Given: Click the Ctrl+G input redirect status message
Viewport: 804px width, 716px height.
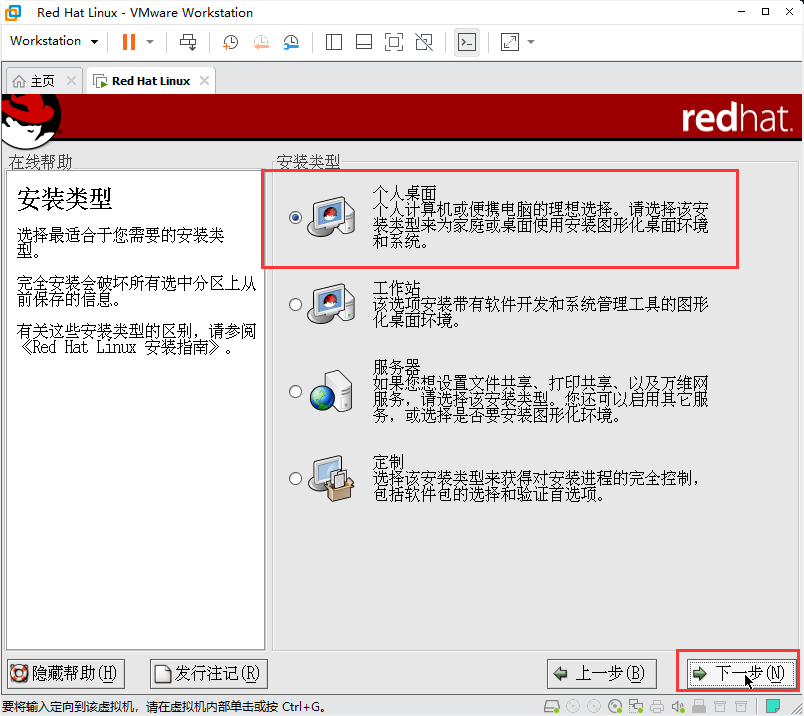Looking at the screenshot, I should coord(164,707).
